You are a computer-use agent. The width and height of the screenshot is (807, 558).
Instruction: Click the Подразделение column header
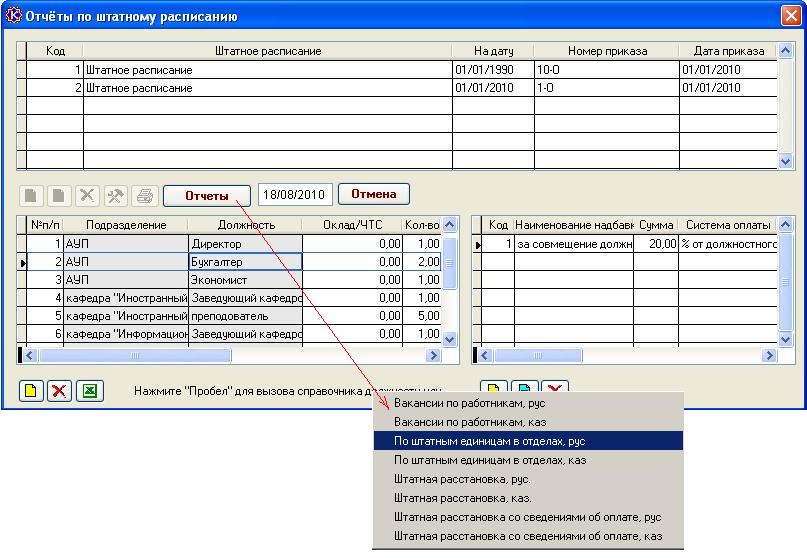tap(126, 225)
